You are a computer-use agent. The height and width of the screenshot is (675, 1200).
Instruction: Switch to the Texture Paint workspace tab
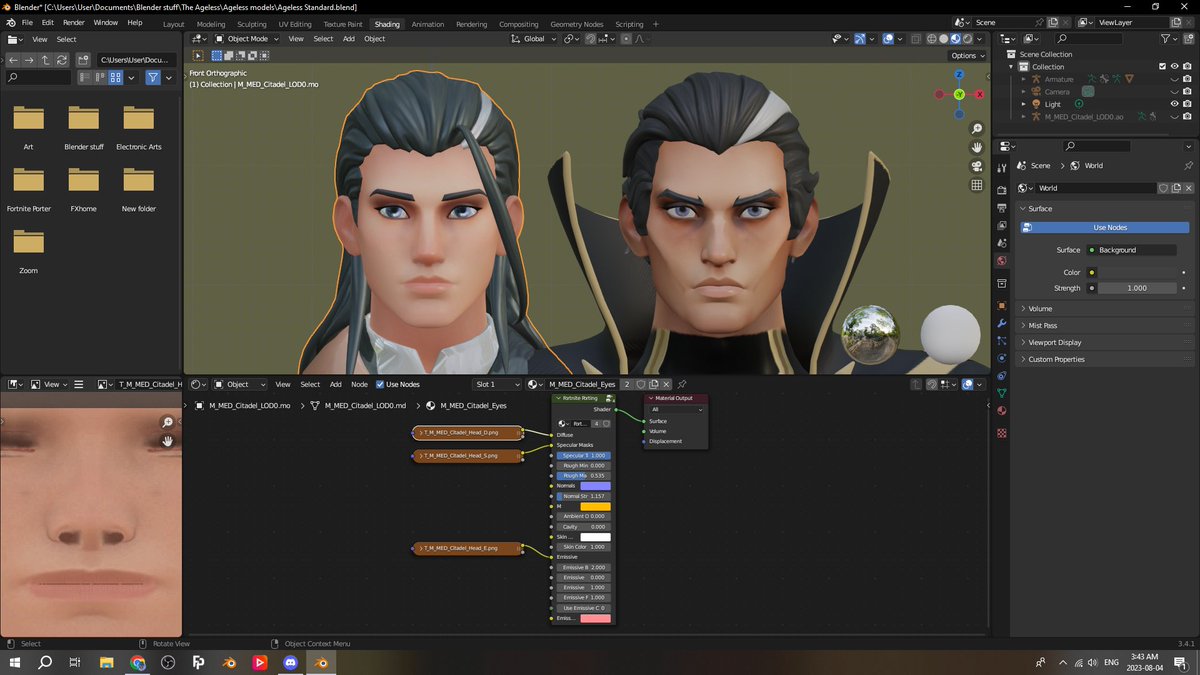(342, 24)
